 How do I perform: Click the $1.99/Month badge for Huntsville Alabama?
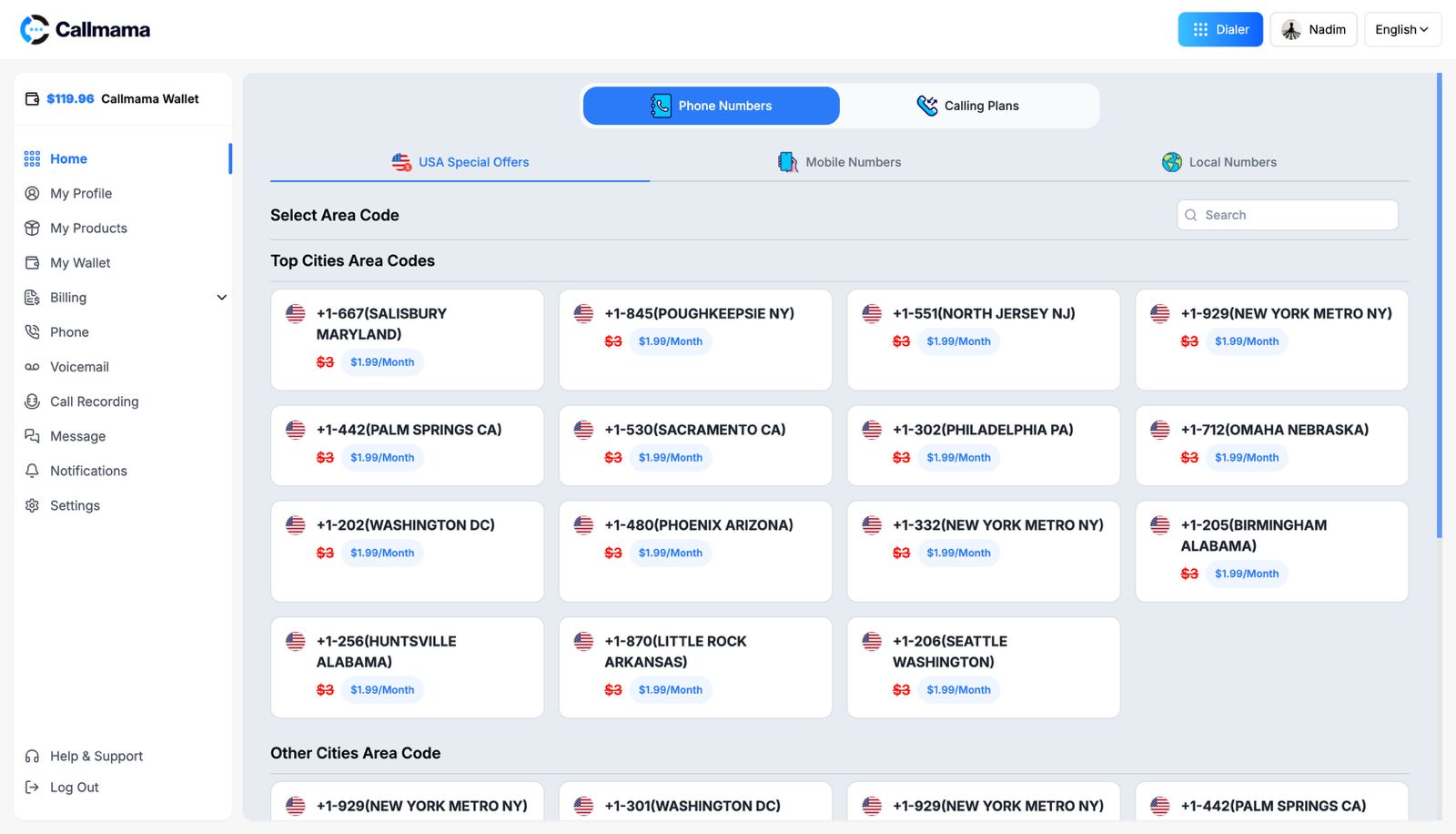point(382,690)
